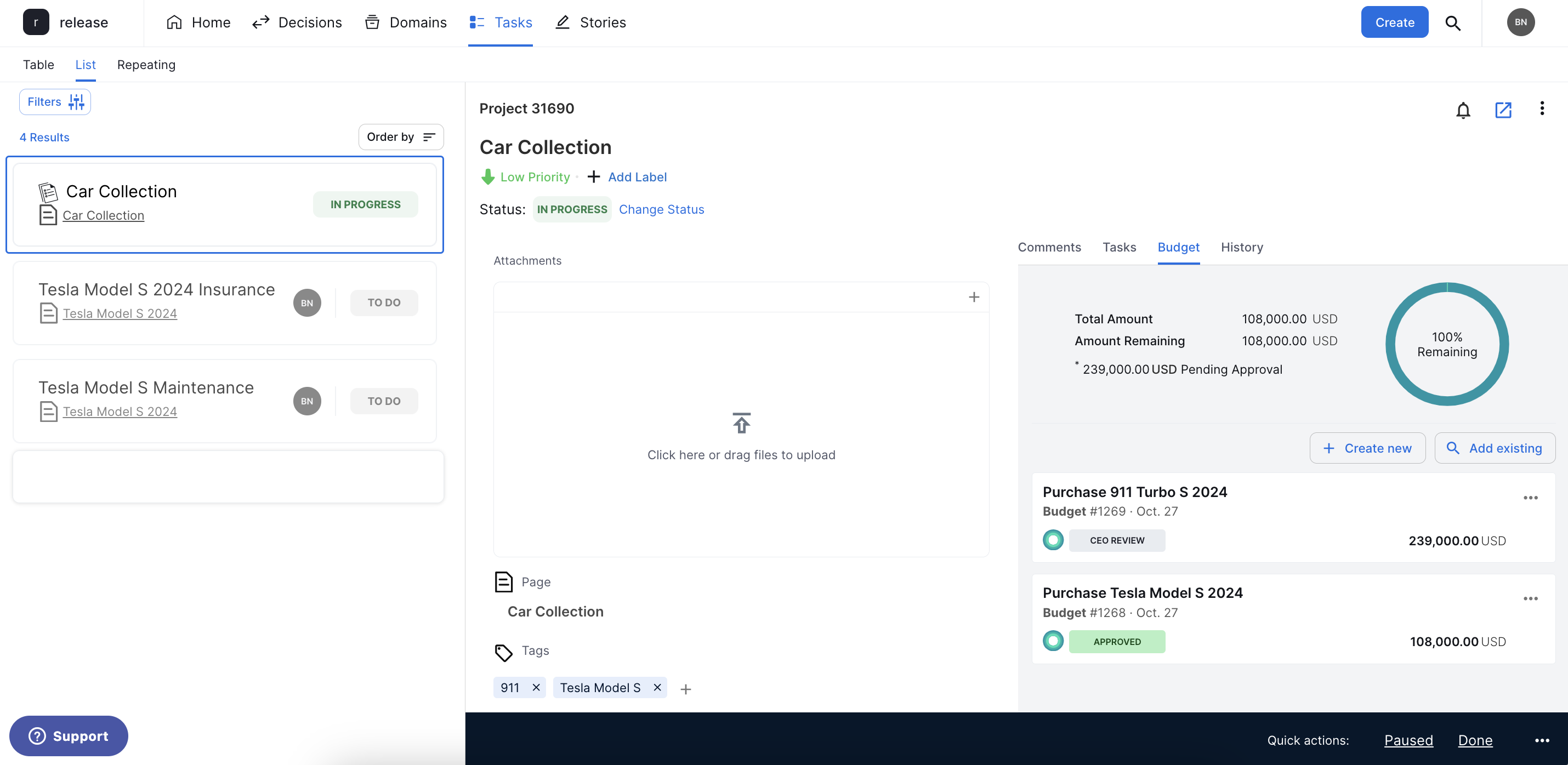Click Add existing budget button
The width and height of the screenshot is (1568, 765).
(x=1495, y=448)
